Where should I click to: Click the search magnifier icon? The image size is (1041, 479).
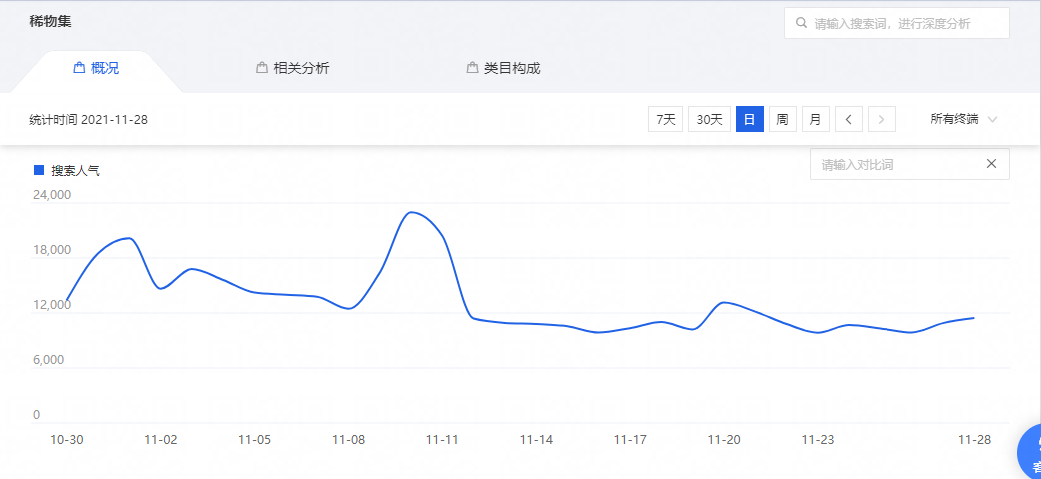coord(801,23)
